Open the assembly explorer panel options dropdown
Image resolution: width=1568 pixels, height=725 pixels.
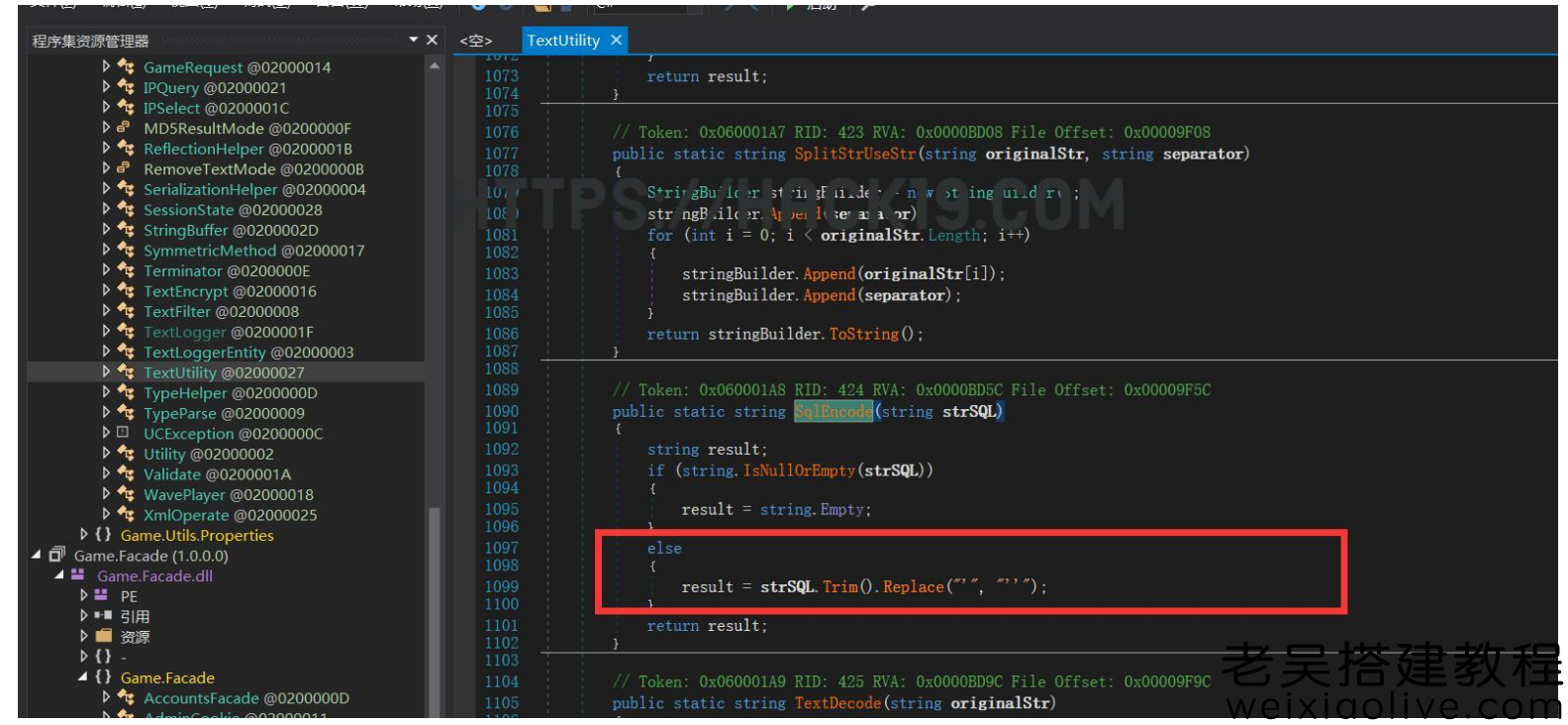(414, 40)
